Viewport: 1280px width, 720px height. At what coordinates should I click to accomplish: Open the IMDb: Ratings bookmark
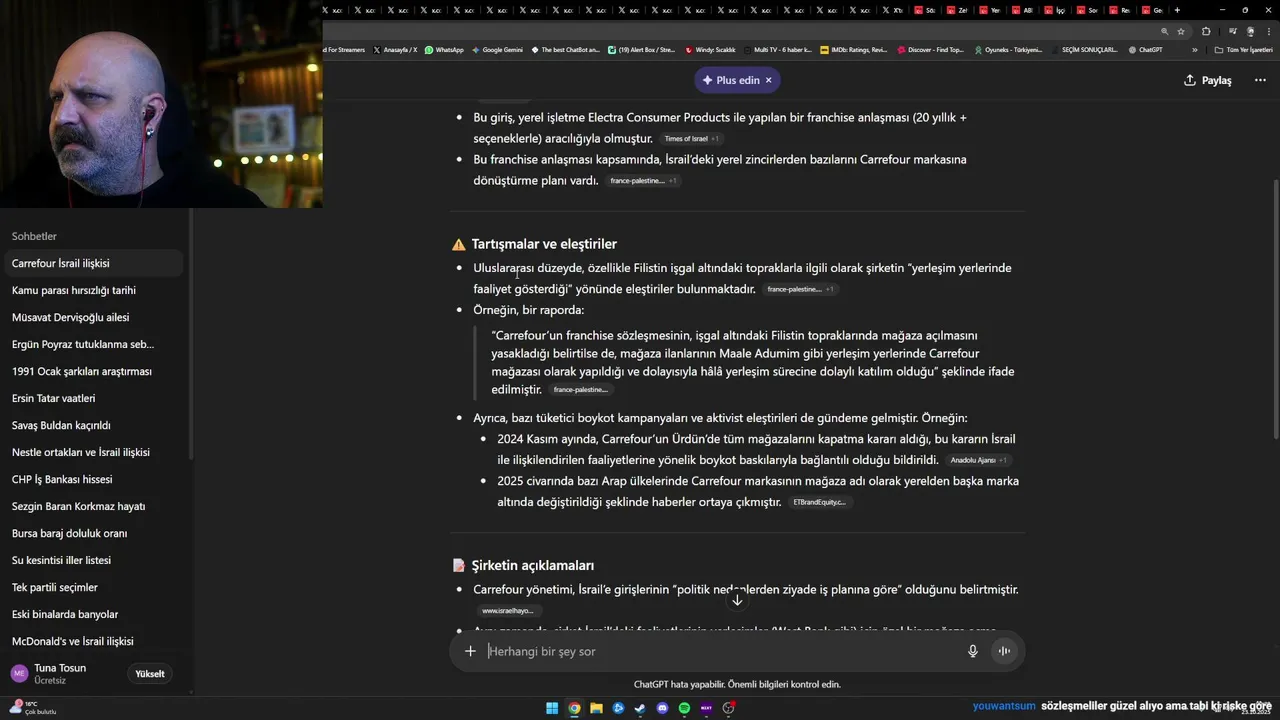point(853,50)
